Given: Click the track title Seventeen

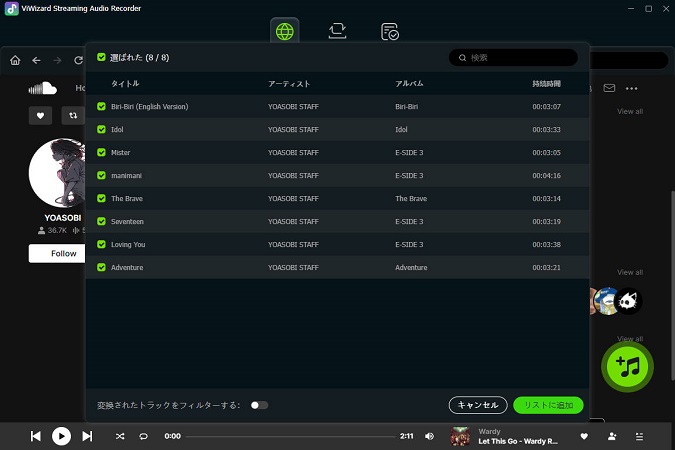Looking at the screenshot, I should point(127,221).
